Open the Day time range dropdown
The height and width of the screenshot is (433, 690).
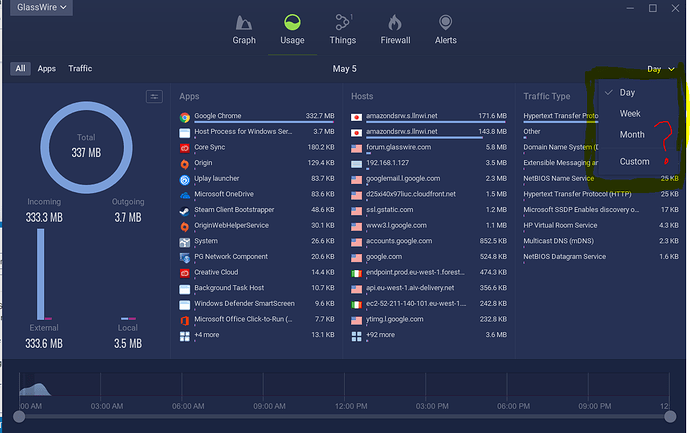pos(659,69)
